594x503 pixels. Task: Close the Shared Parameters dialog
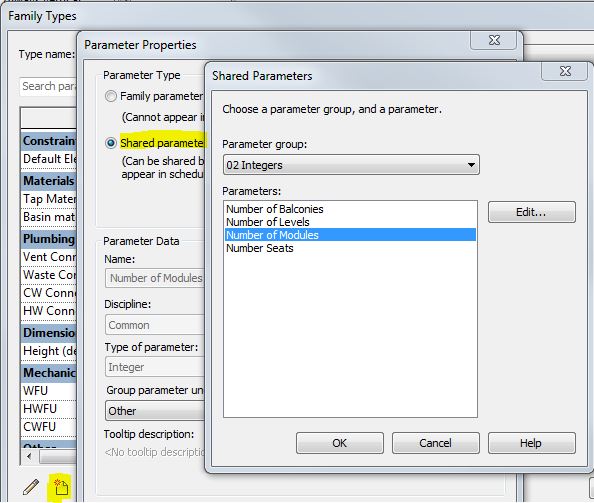565,71
